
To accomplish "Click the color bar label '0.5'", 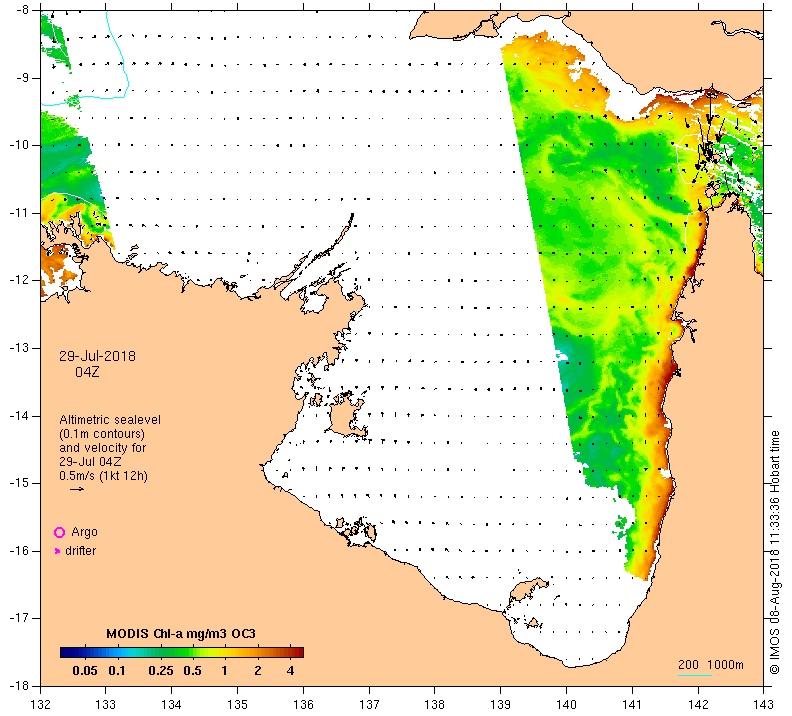I will pyautogui.click(x=192, y=671).
